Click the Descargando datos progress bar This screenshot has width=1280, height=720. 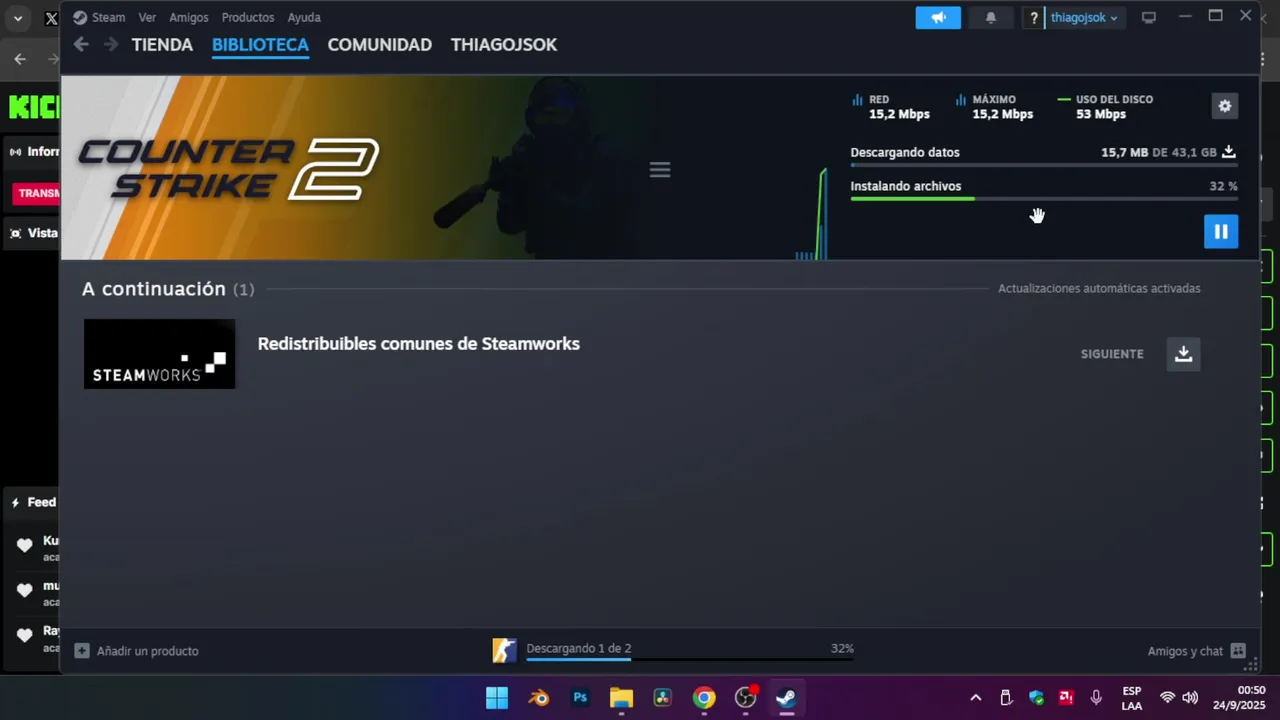pyautogui.click(x=1044, y=165)
